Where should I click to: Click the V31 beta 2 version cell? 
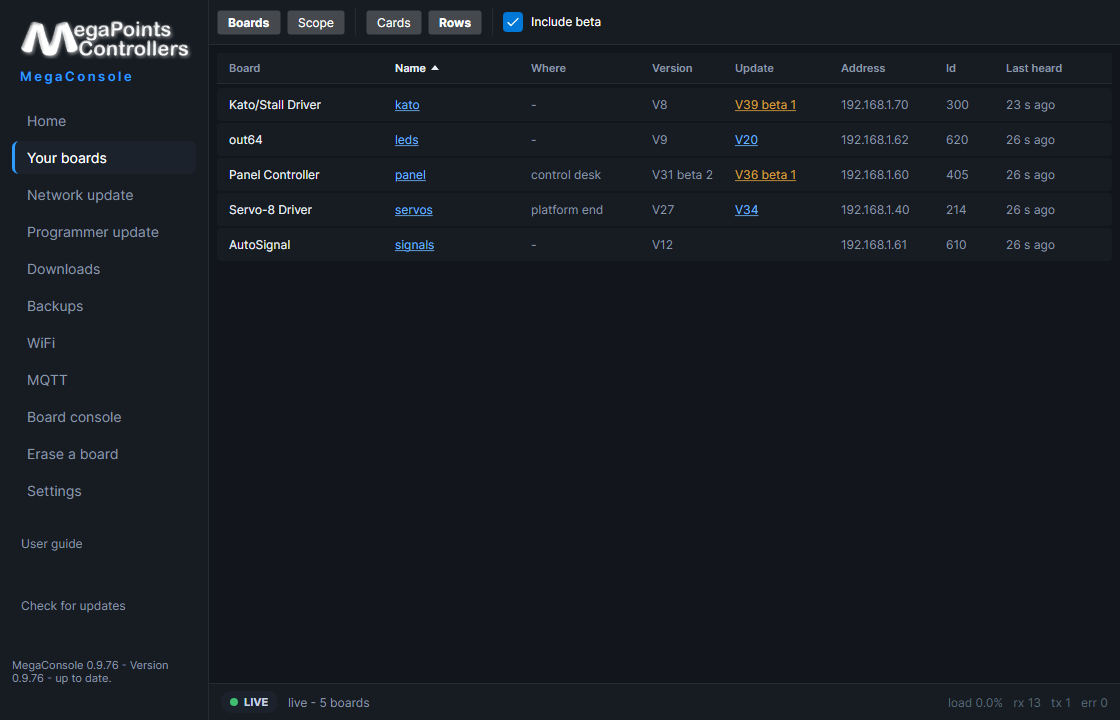pos(682,175)
